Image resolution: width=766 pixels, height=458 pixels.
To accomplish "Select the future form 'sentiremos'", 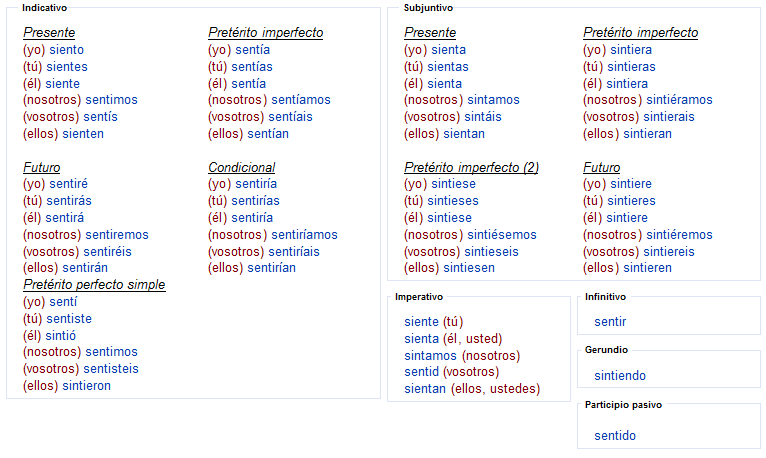I will [x=117, y=235].
